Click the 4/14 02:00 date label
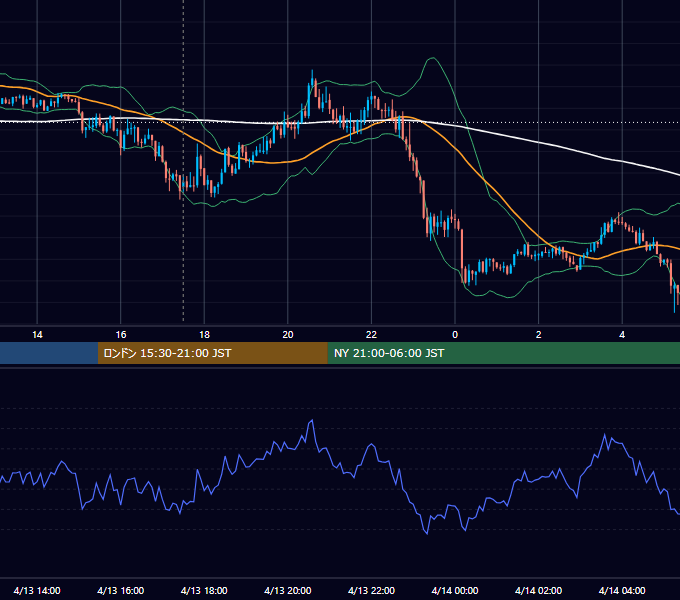Screen dimensions: 680x600 coord(538,590)
